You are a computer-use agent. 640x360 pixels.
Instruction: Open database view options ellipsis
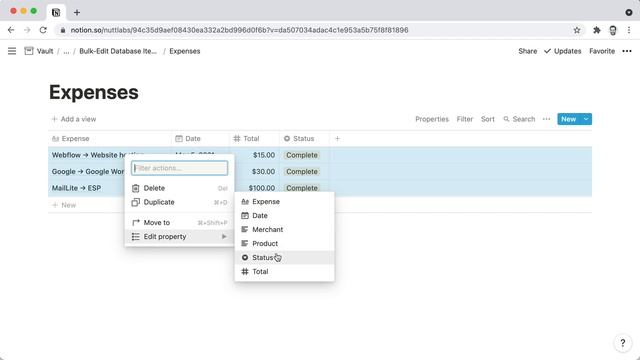coord(547,119)
